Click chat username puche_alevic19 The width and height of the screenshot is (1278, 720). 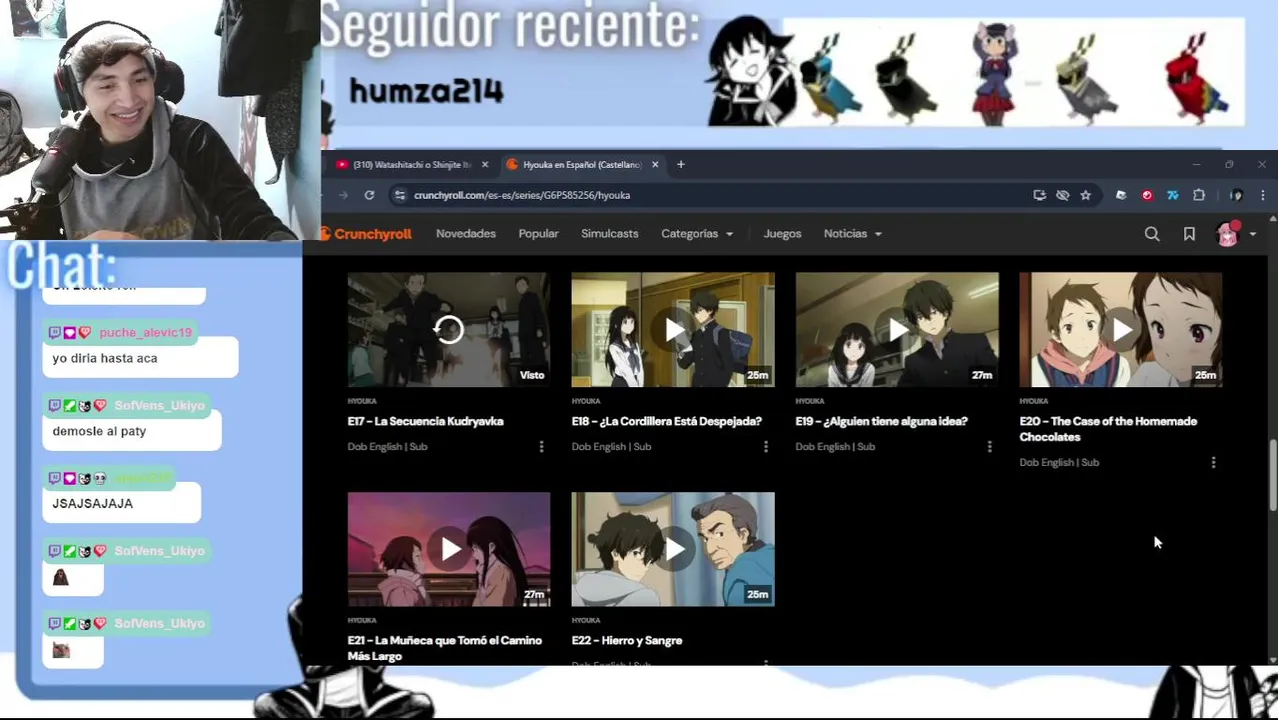click(145, 332)
